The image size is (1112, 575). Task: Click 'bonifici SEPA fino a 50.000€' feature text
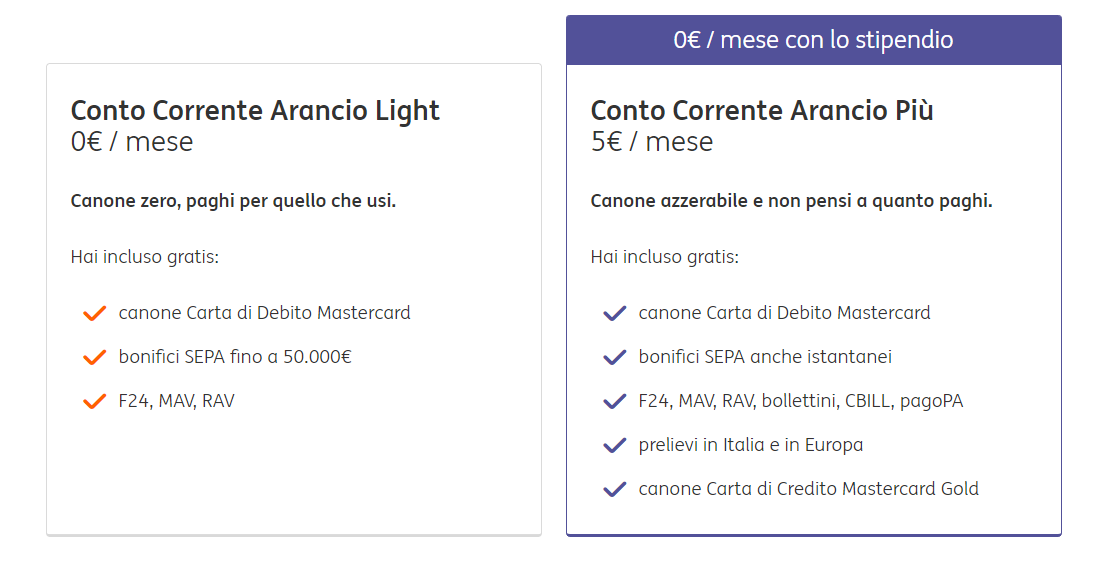235,357
